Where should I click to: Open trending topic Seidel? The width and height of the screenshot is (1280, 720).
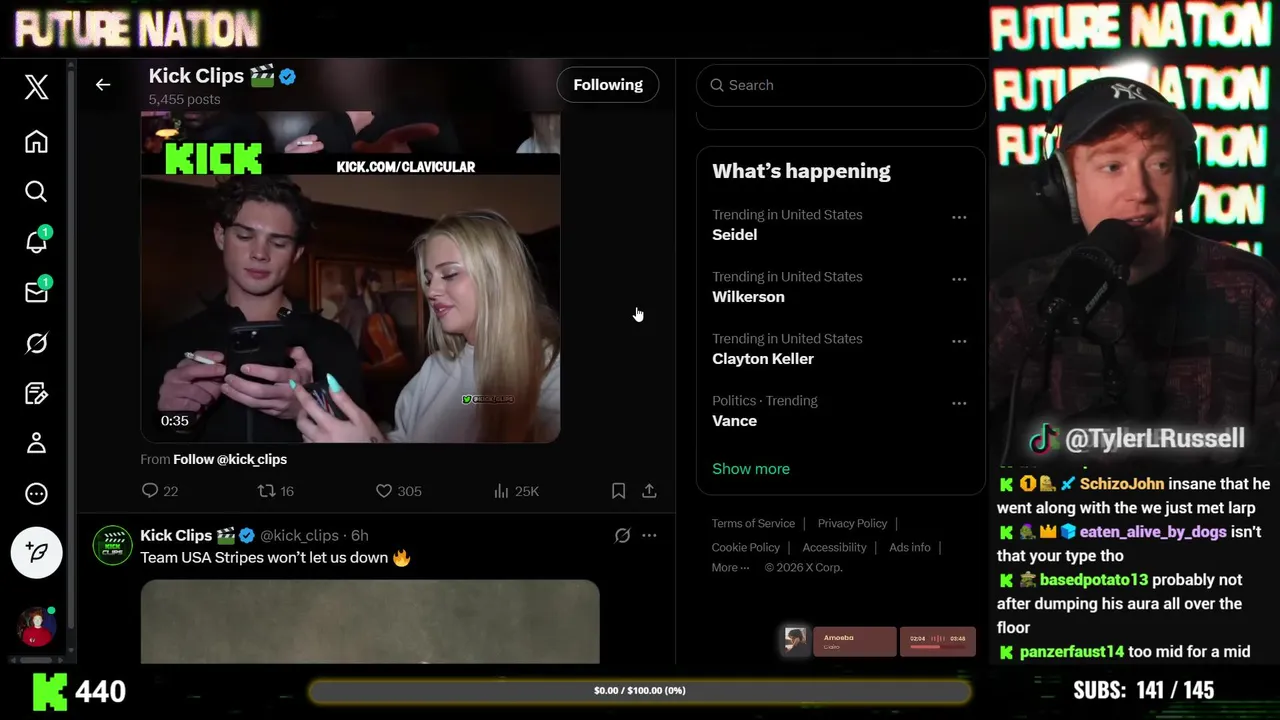point(735,235)
